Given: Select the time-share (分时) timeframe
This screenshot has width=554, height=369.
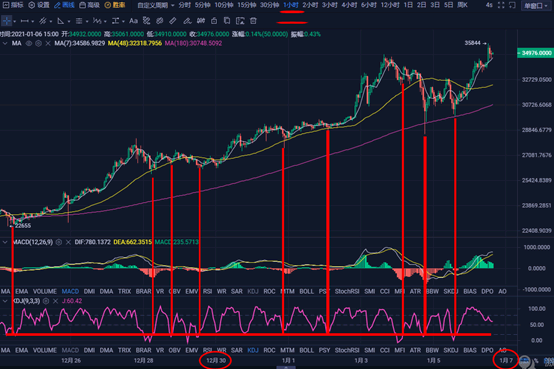Looking at the screenshot, I should pos(184,5).
